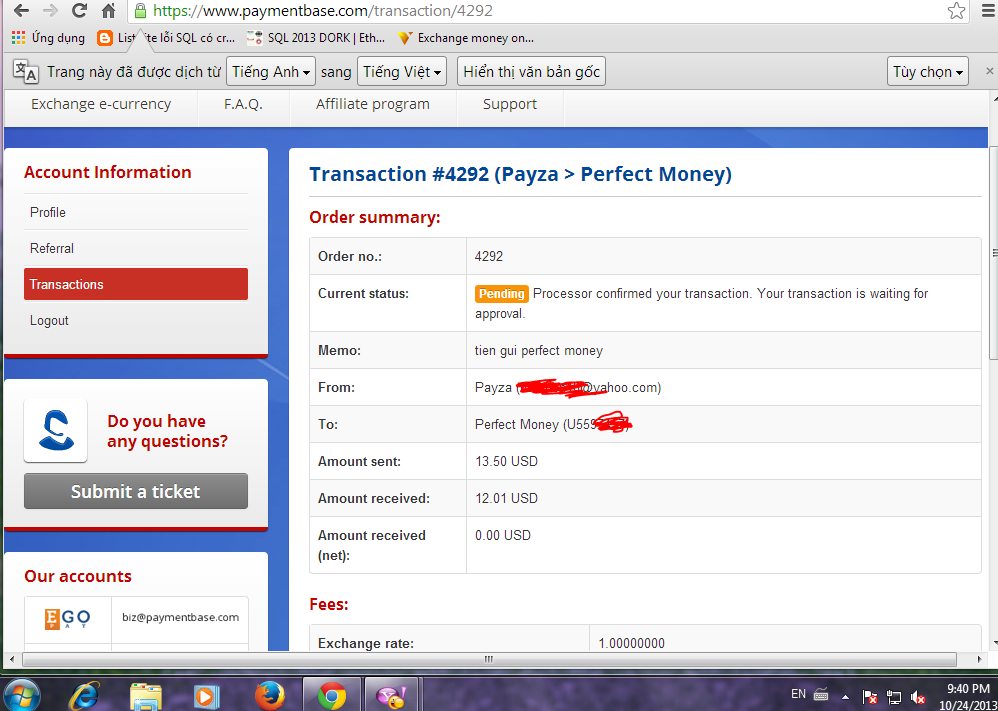Open the Blogger SQL list bookmark
The image size is (998, 711).
(x=166, y=38)
